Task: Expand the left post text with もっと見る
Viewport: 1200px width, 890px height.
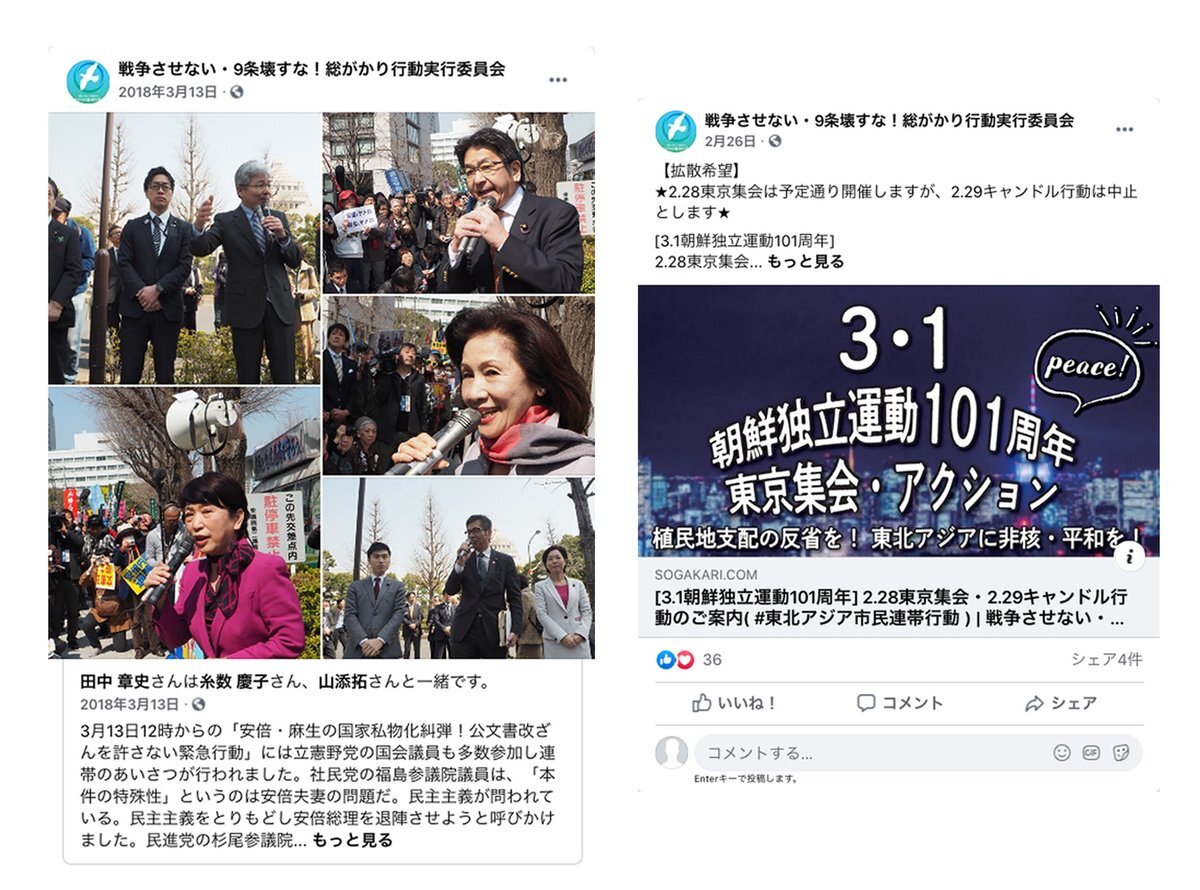Action: (x=352, y=840)
